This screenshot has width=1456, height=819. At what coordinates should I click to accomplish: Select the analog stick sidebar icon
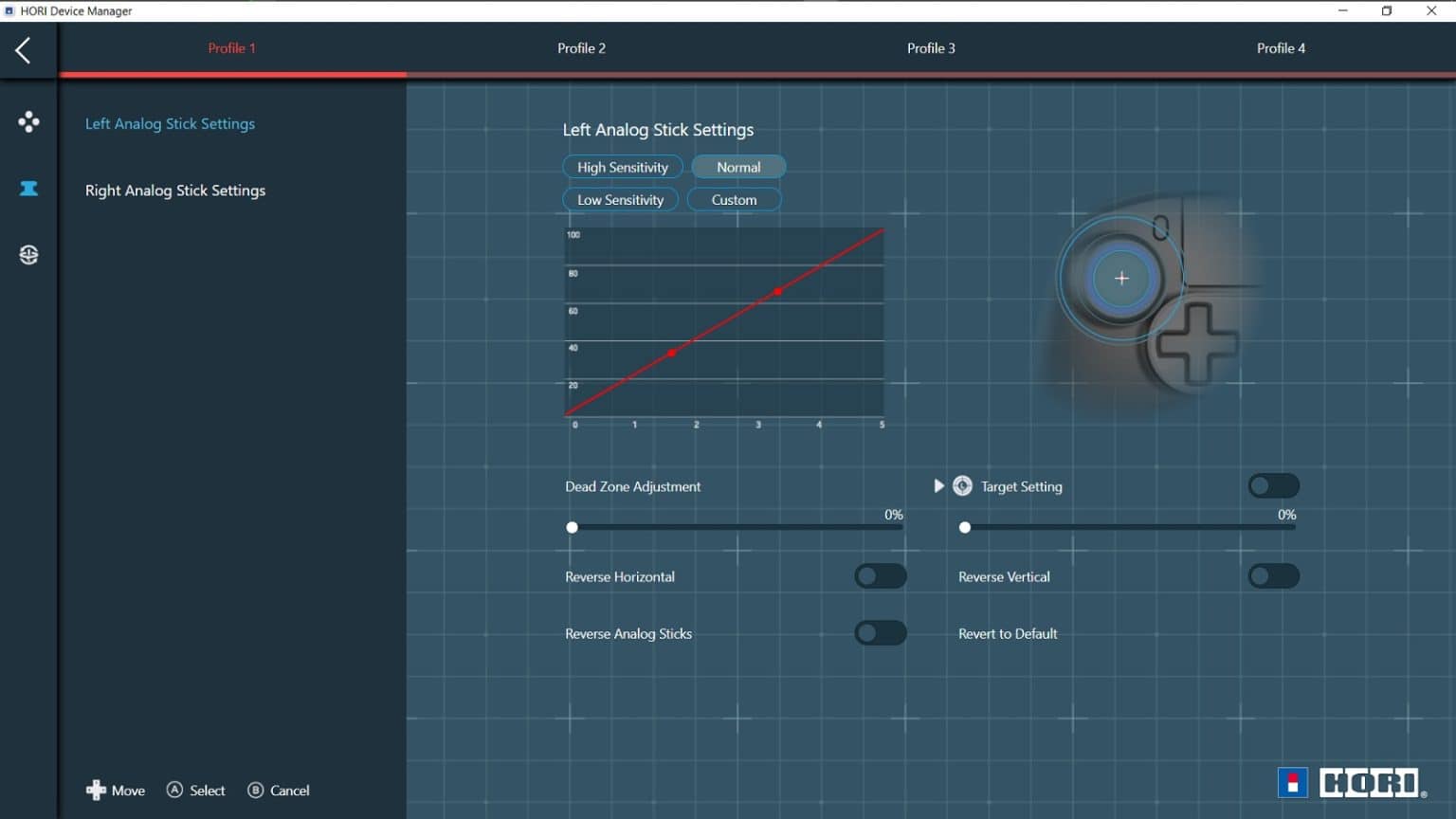28,189
